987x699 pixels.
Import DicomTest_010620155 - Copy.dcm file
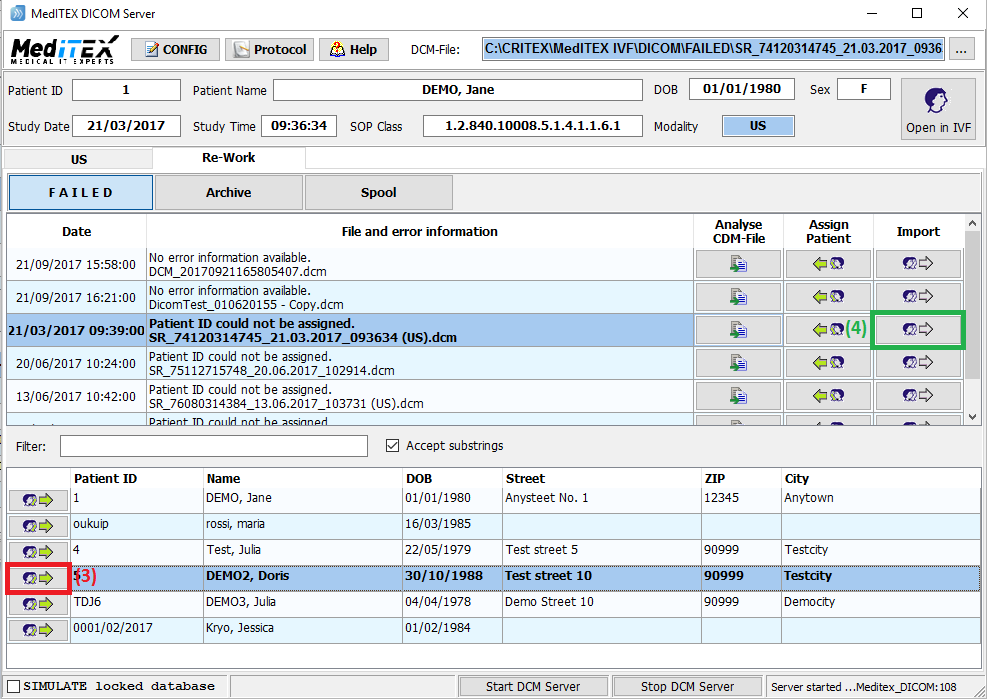coord(918,297)
